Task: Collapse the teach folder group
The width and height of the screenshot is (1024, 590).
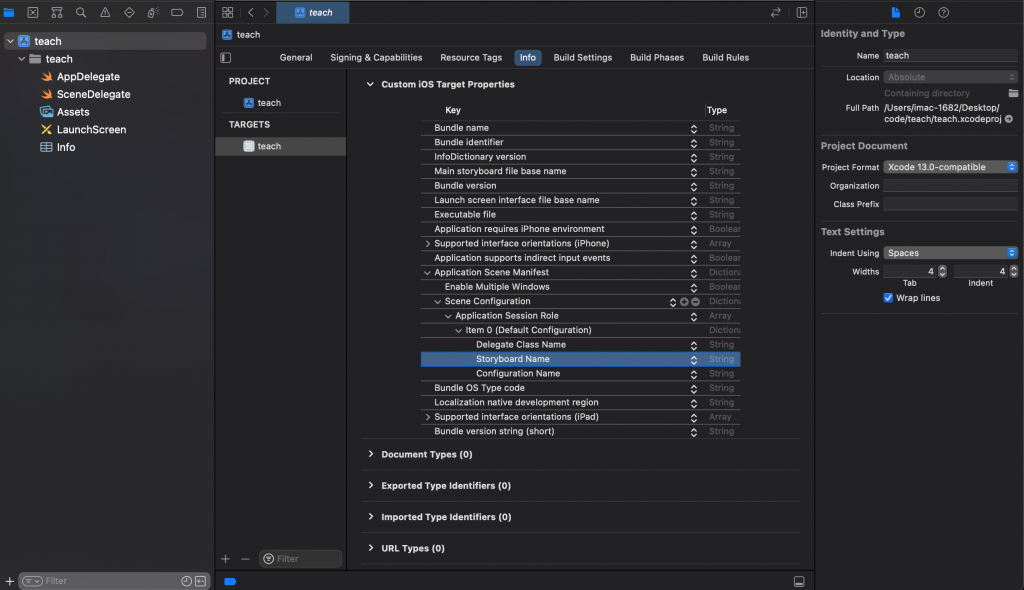Action: [x=22, y=59]
